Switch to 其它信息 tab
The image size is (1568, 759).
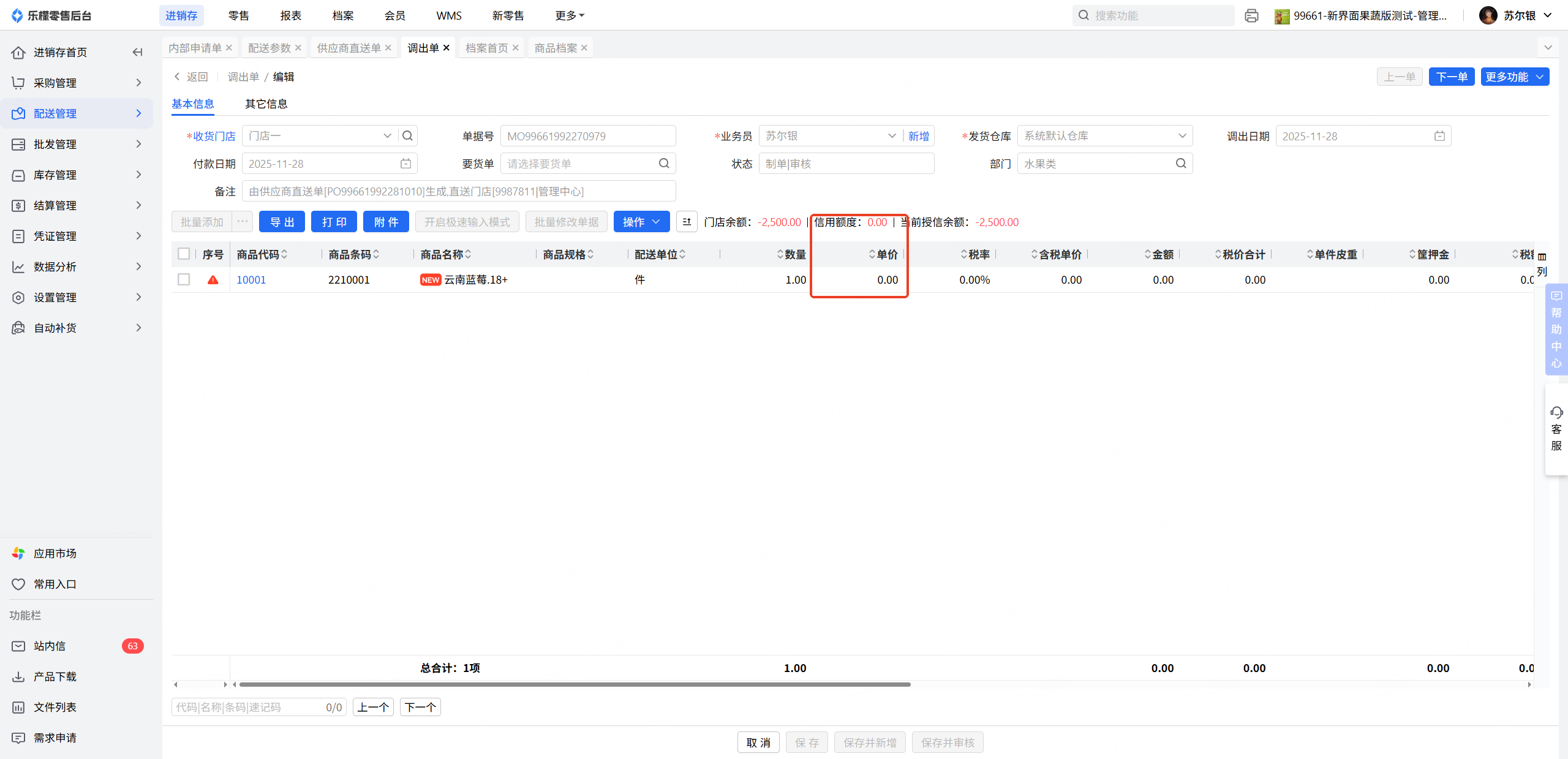click(266, 104)
